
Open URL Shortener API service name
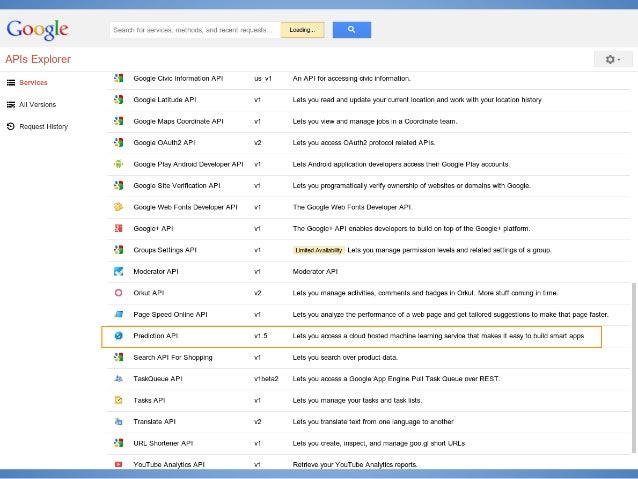pyautogui.click(x=163, y=443)
